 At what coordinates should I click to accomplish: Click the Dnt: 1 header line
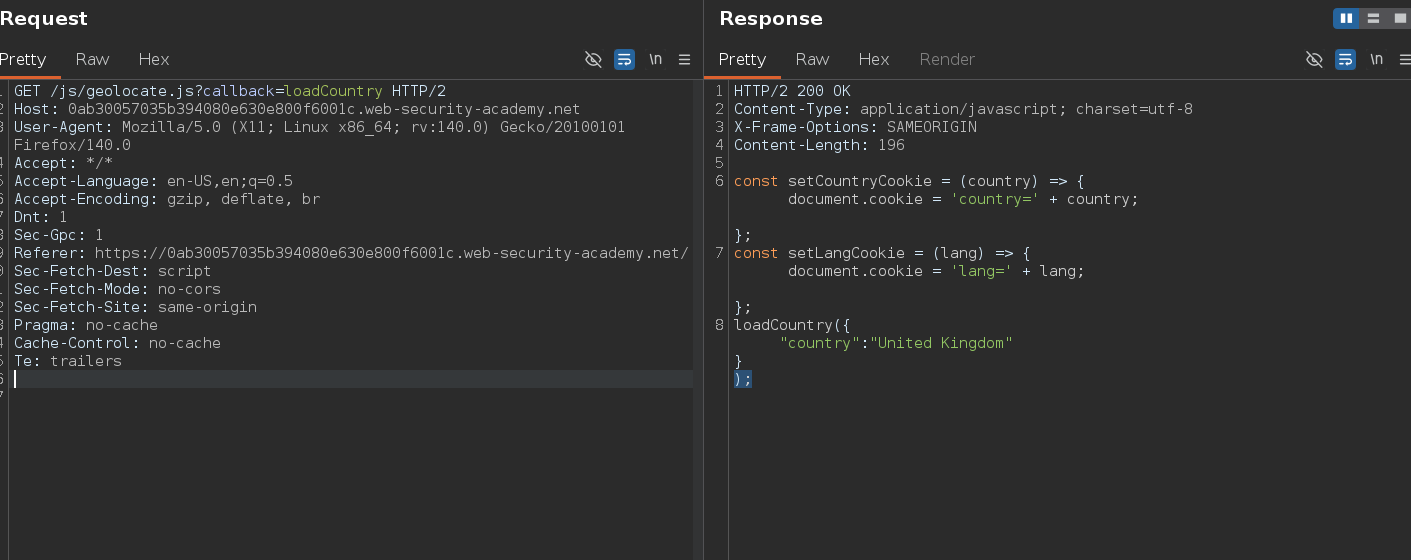tap(41, 217)
